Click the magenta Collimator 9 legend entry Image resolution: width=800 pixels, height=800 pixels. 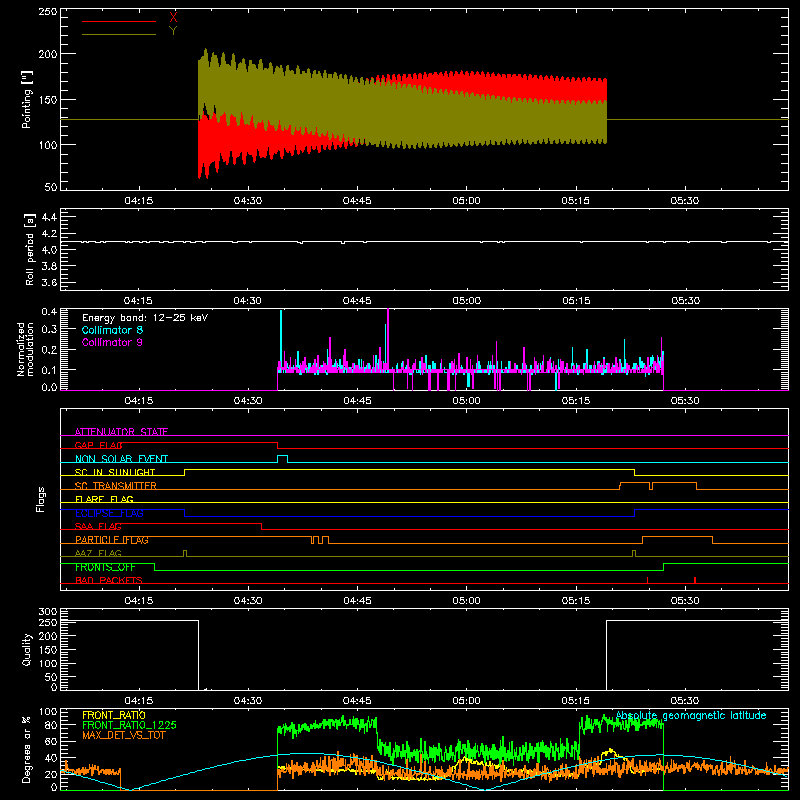click(x=112, y=342)
